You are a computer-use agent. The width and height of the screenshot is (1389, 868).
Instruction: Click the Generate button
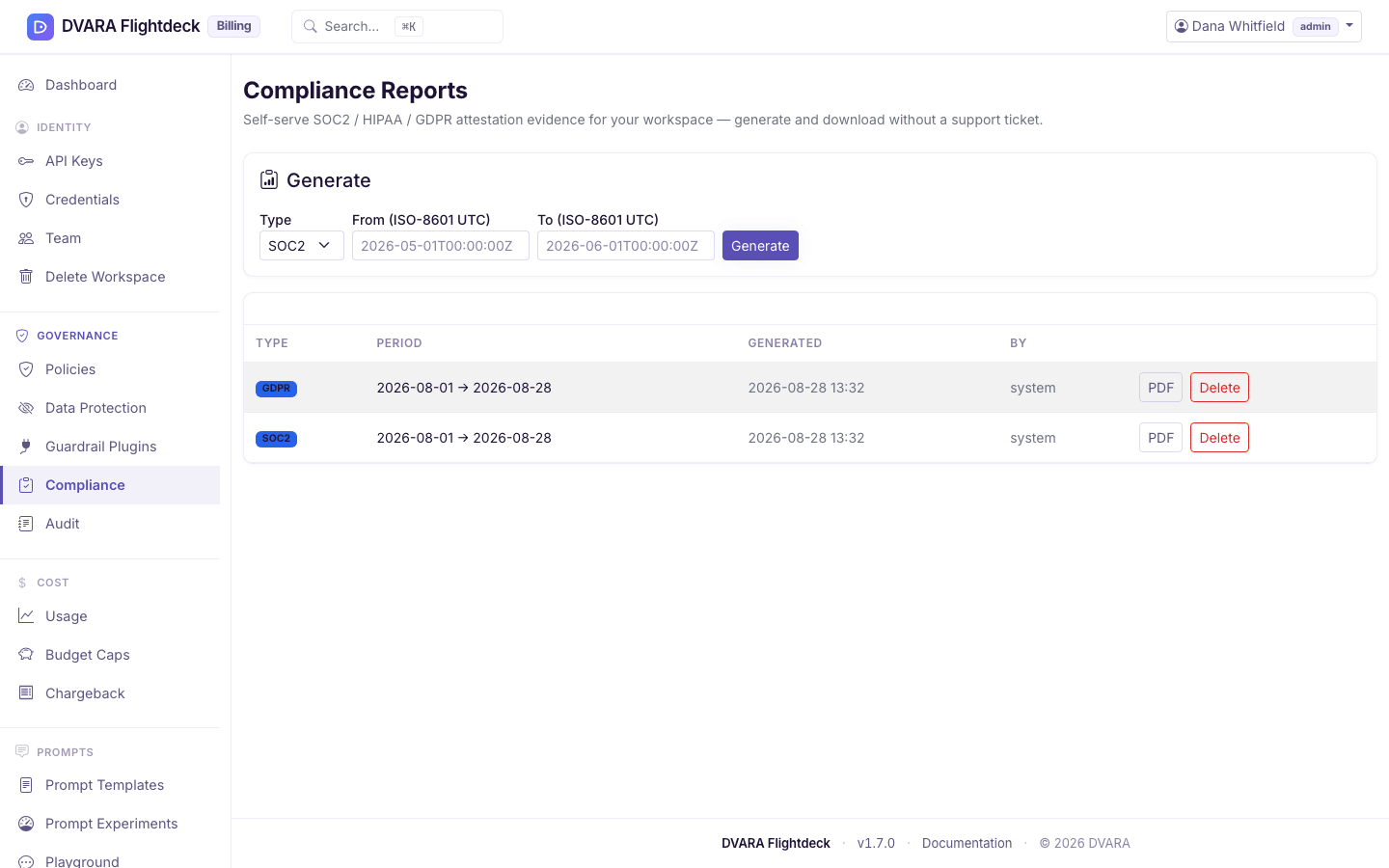(x=760, y=246)
